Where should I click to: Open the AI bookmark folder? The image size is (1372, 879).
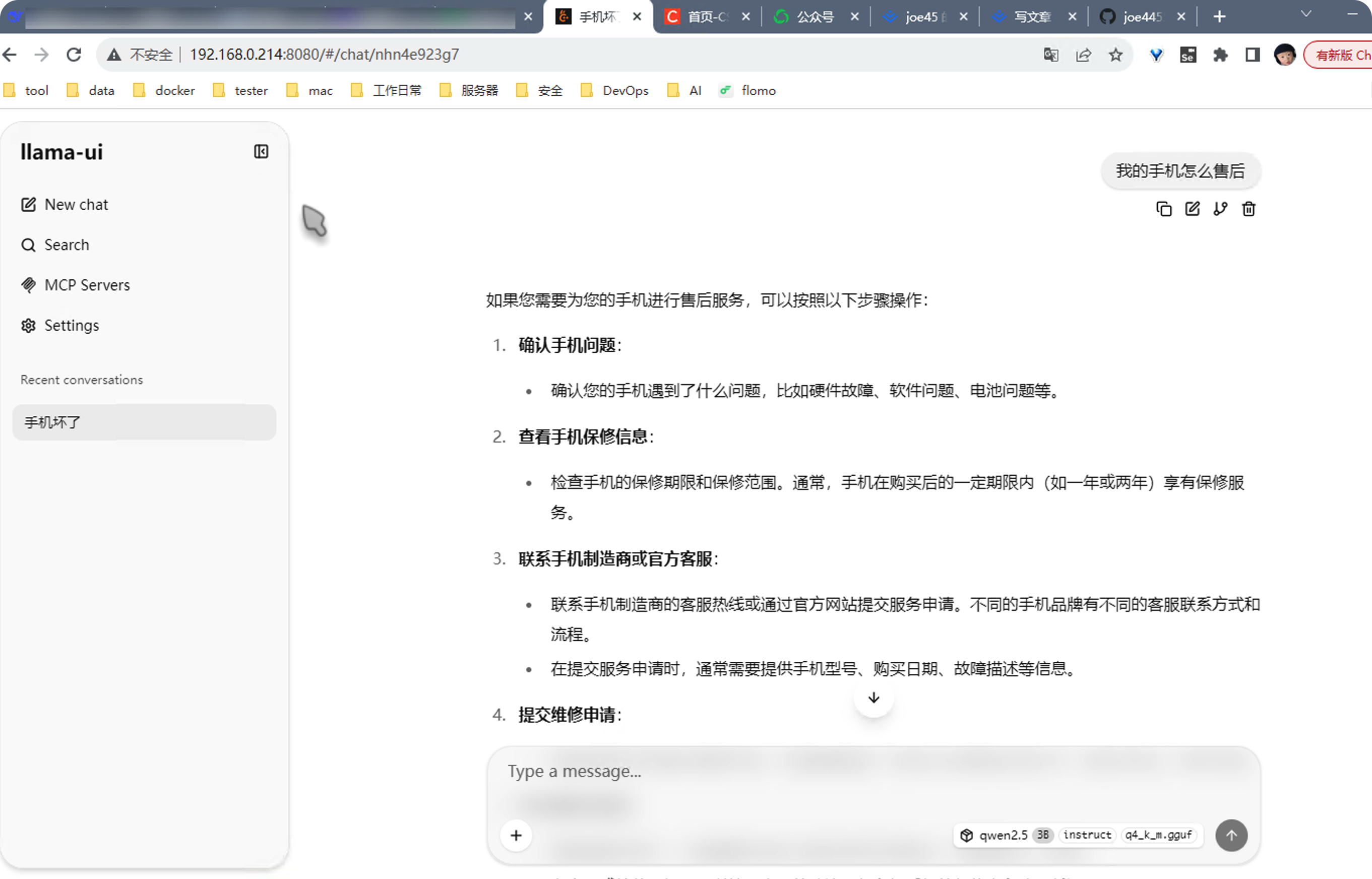pos(684,90)
